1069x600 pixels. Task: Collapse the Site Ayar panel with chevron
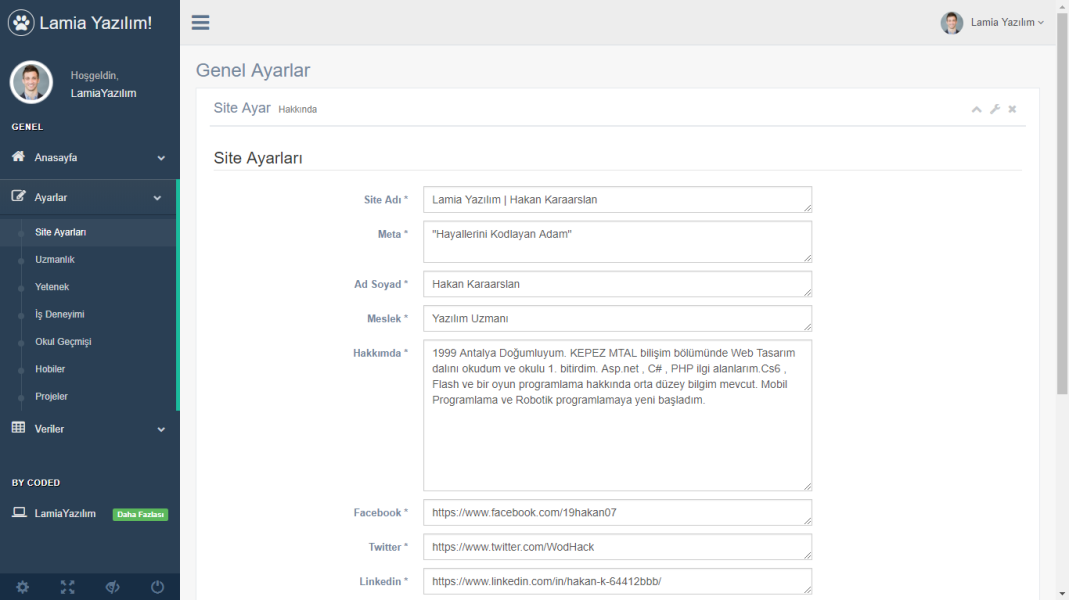pos(977,109)
